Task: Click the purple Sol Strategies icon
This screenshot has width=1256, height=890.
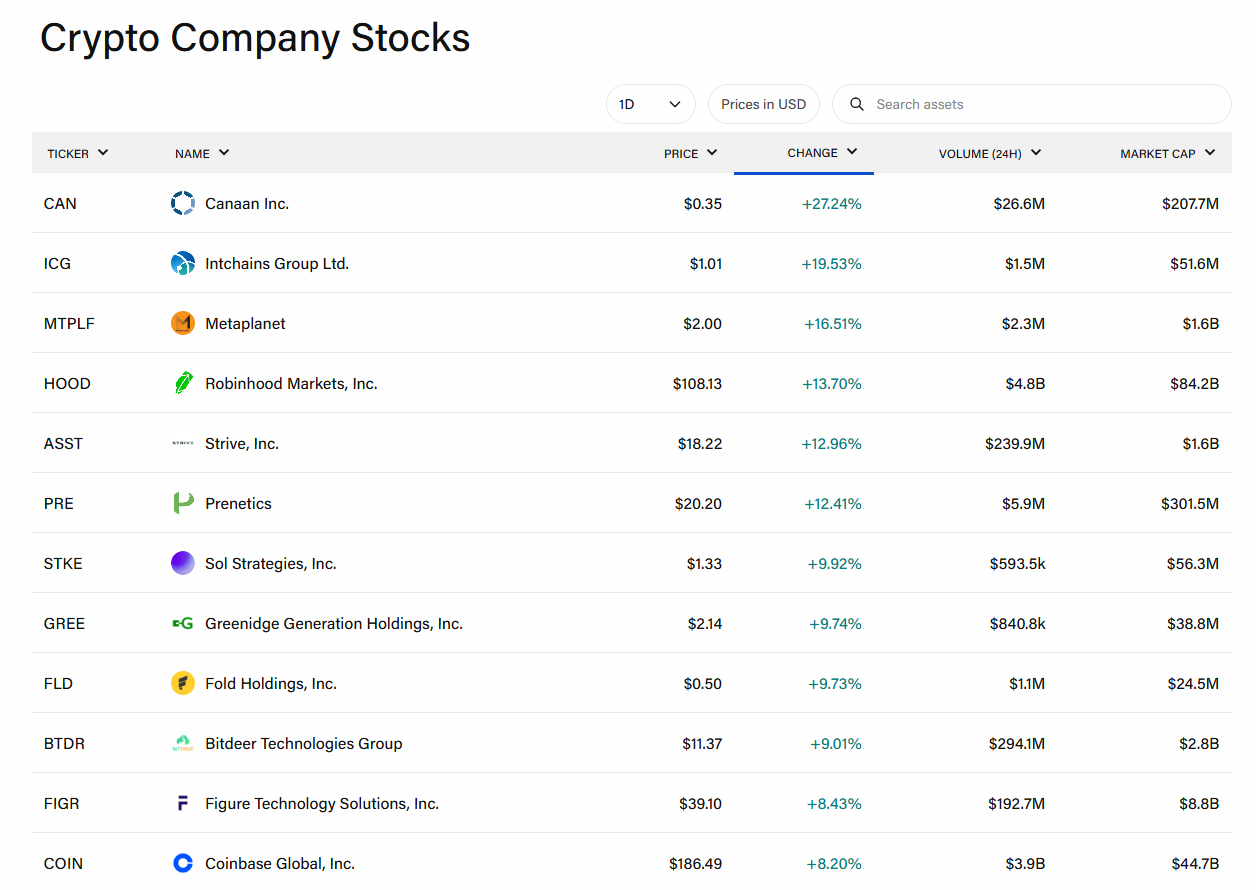Action: [183, 564]
